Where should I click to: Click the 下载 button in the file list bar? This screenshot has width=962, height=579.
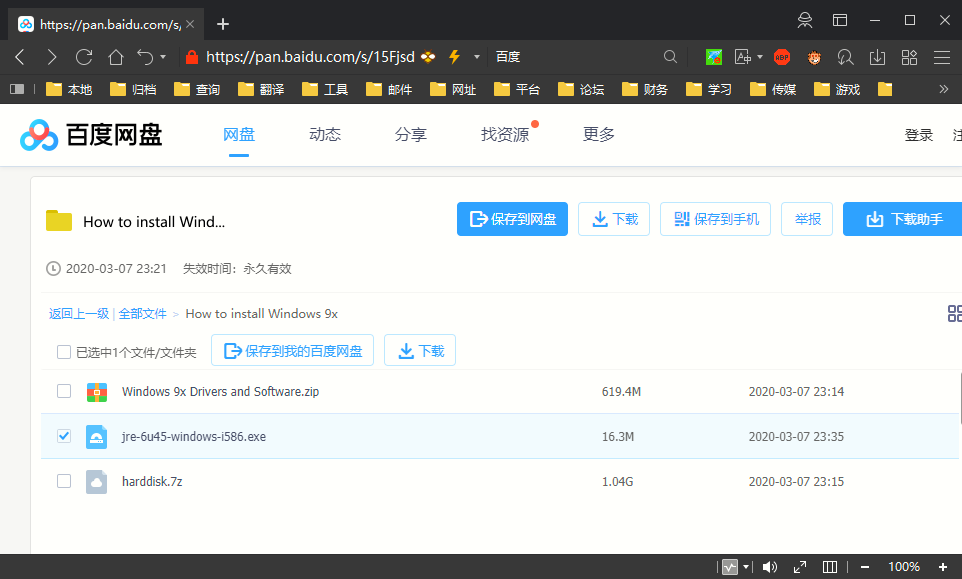pyautogui.click(x=420, y=350)
